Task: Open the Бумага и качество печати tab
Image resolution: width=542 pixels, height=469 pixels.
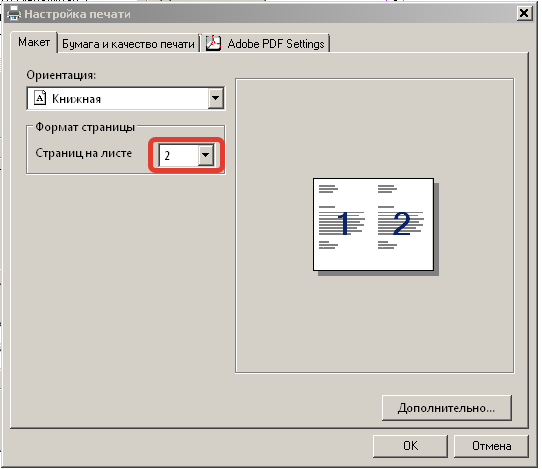Action: (128, 44)
